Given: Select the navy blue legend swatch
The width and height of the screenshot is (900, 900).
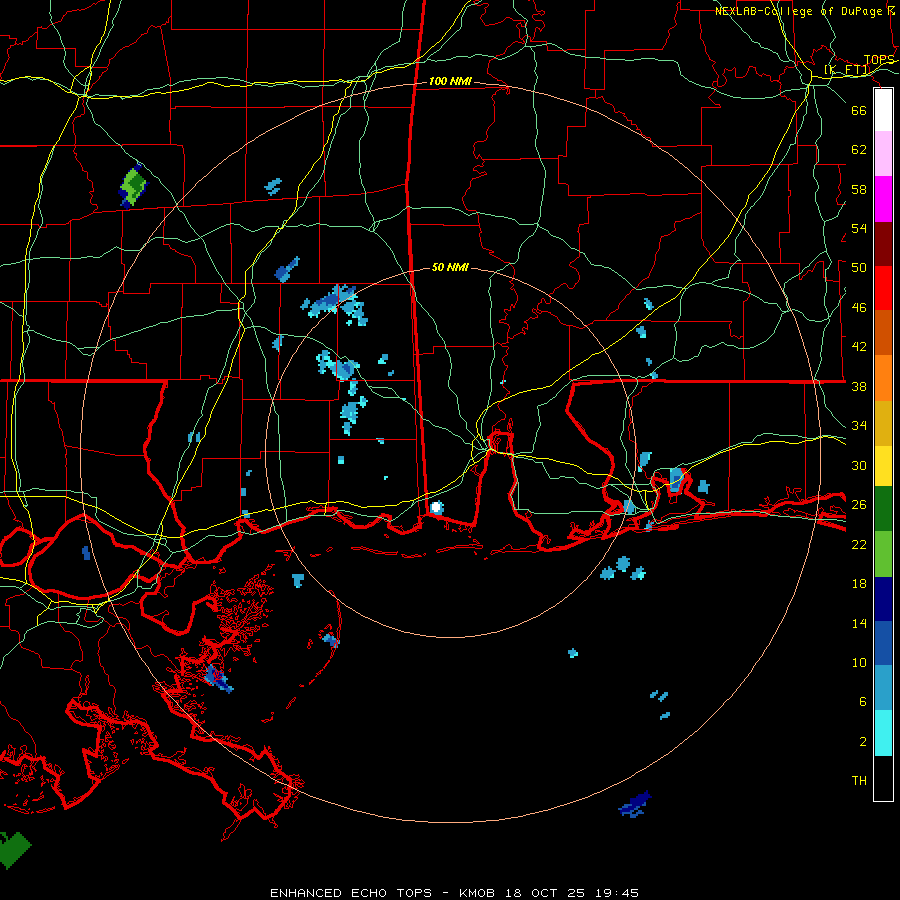Looking at the screenshot, I should click(x=883, y=599).
